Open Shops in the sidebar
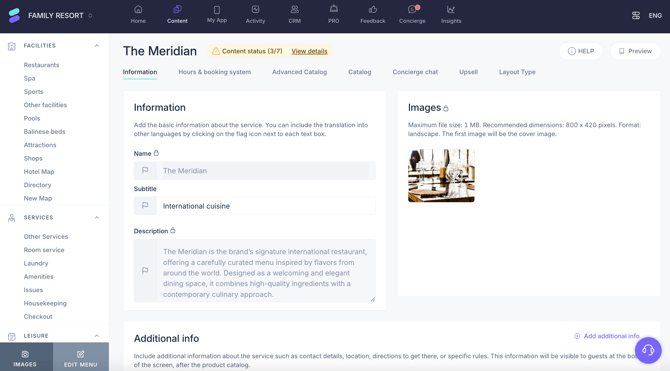The image size is (670, 371). (x=33, y=158)
